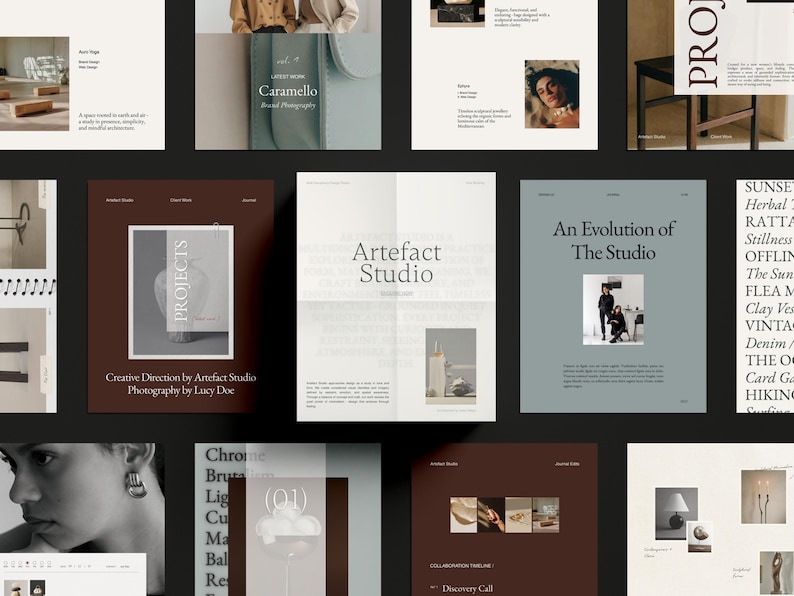Open the stacked stones thumbnail below the portrait

tap(17, 588)
